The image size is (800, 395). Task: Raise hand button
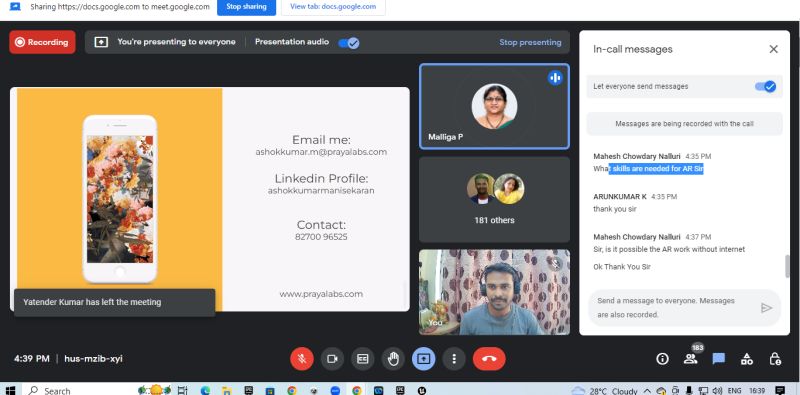pos(393,359)
